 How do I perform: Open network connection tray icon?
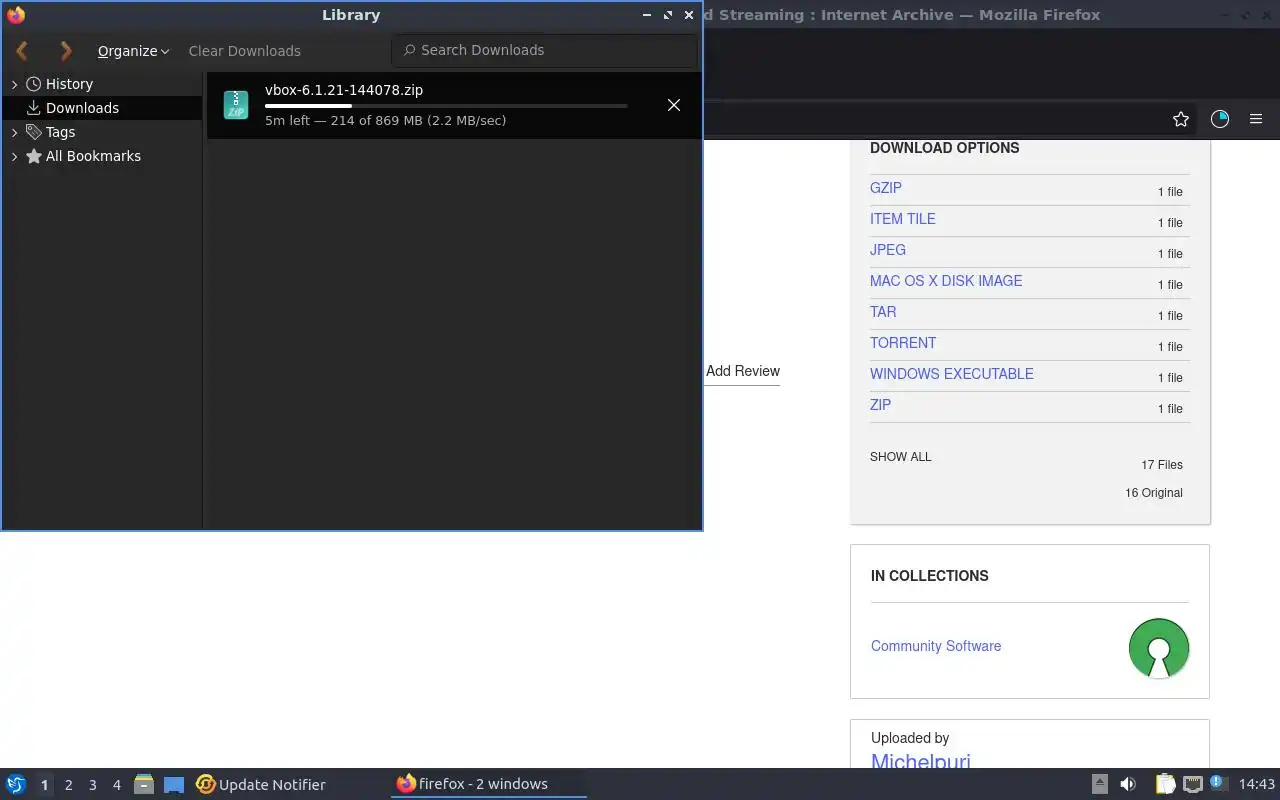(x=1192, y=784)
